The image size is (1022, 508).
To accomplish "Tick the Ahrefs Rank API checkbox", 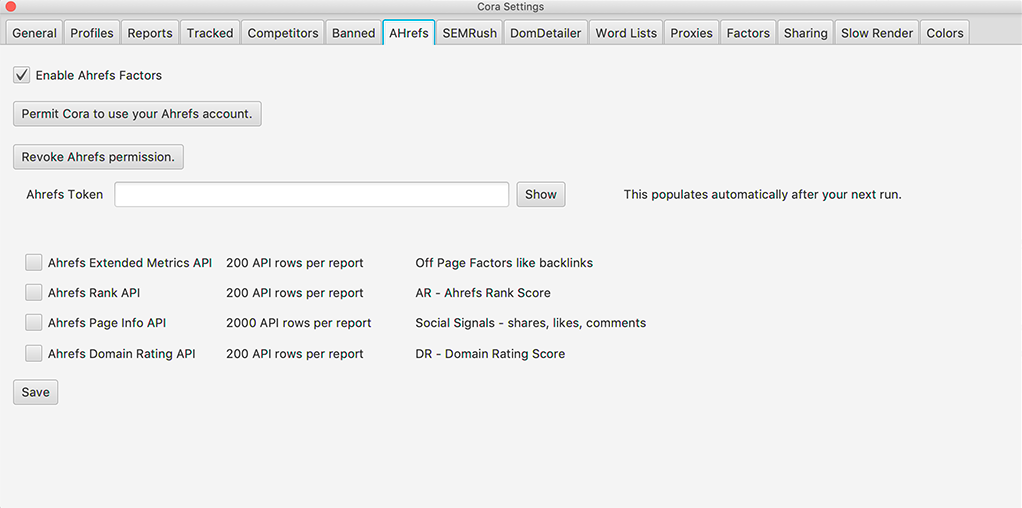I will (x=34, y=293).
